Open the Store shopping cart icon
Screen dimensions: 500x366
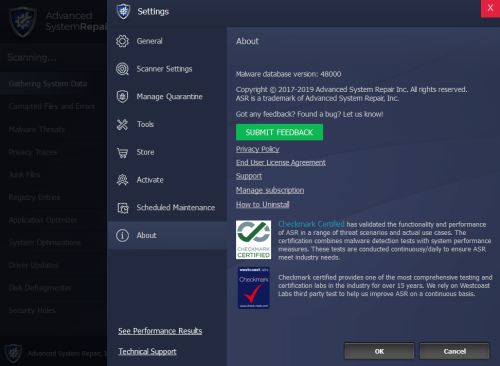tap(122, 152)
